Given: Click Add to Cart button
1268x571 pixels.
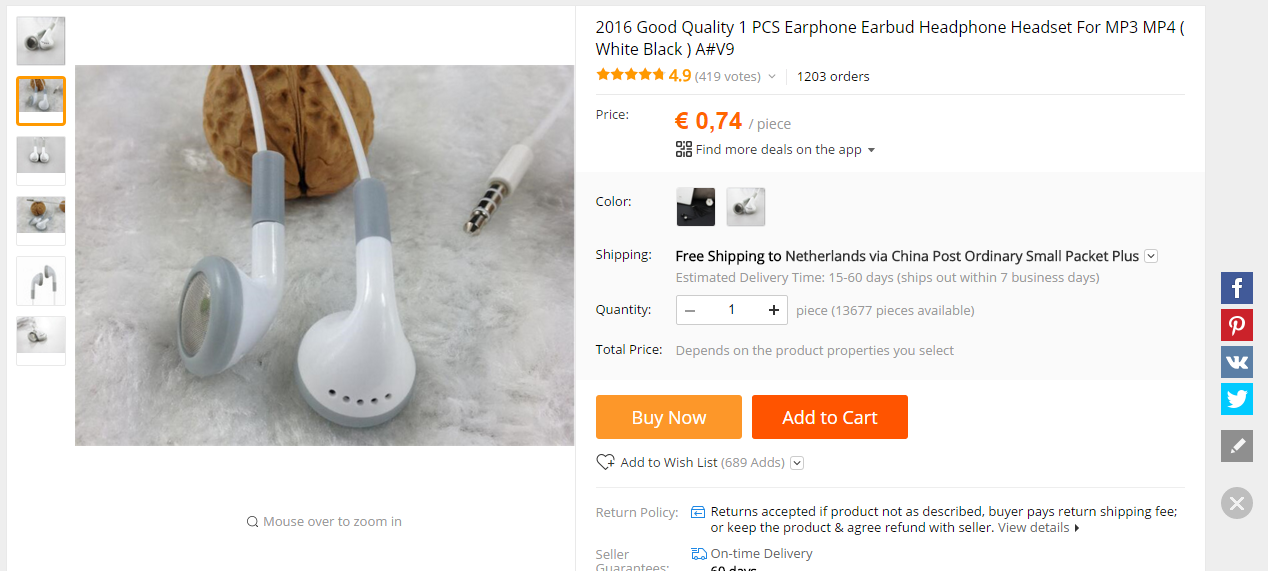Looking at the screenshot, I should point(829,417).
